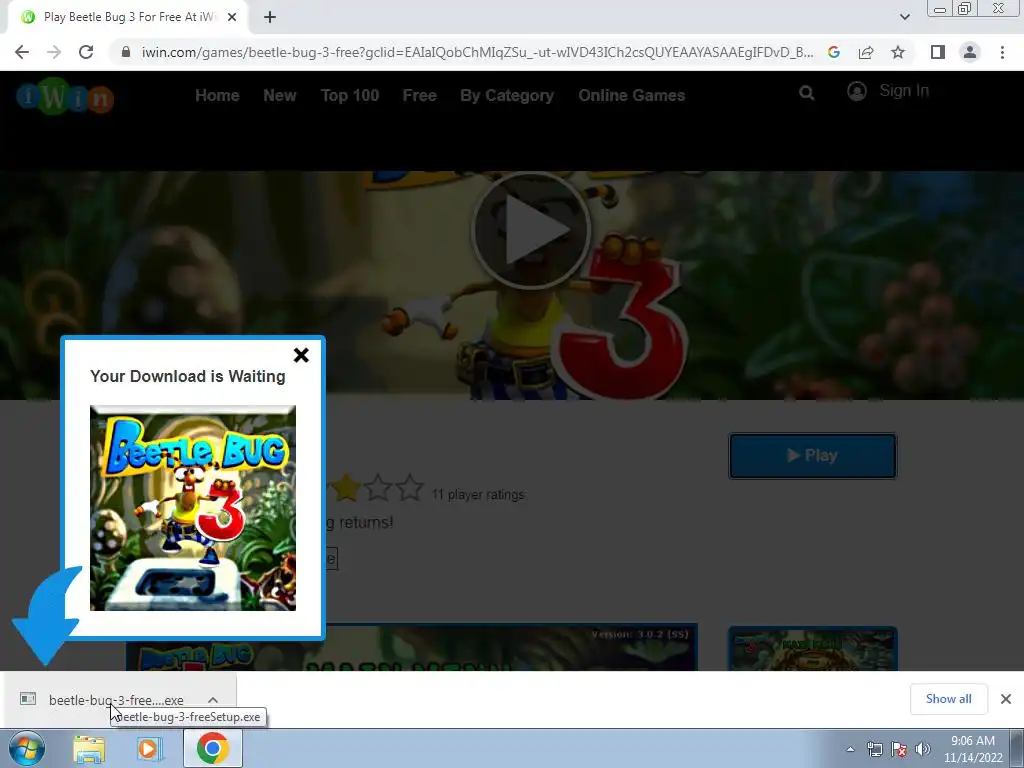Image resolution: width=1024 pixels, height=768 pixels.
Task: Click the 11 player ratings text
Action: click(x=478, y=495)
